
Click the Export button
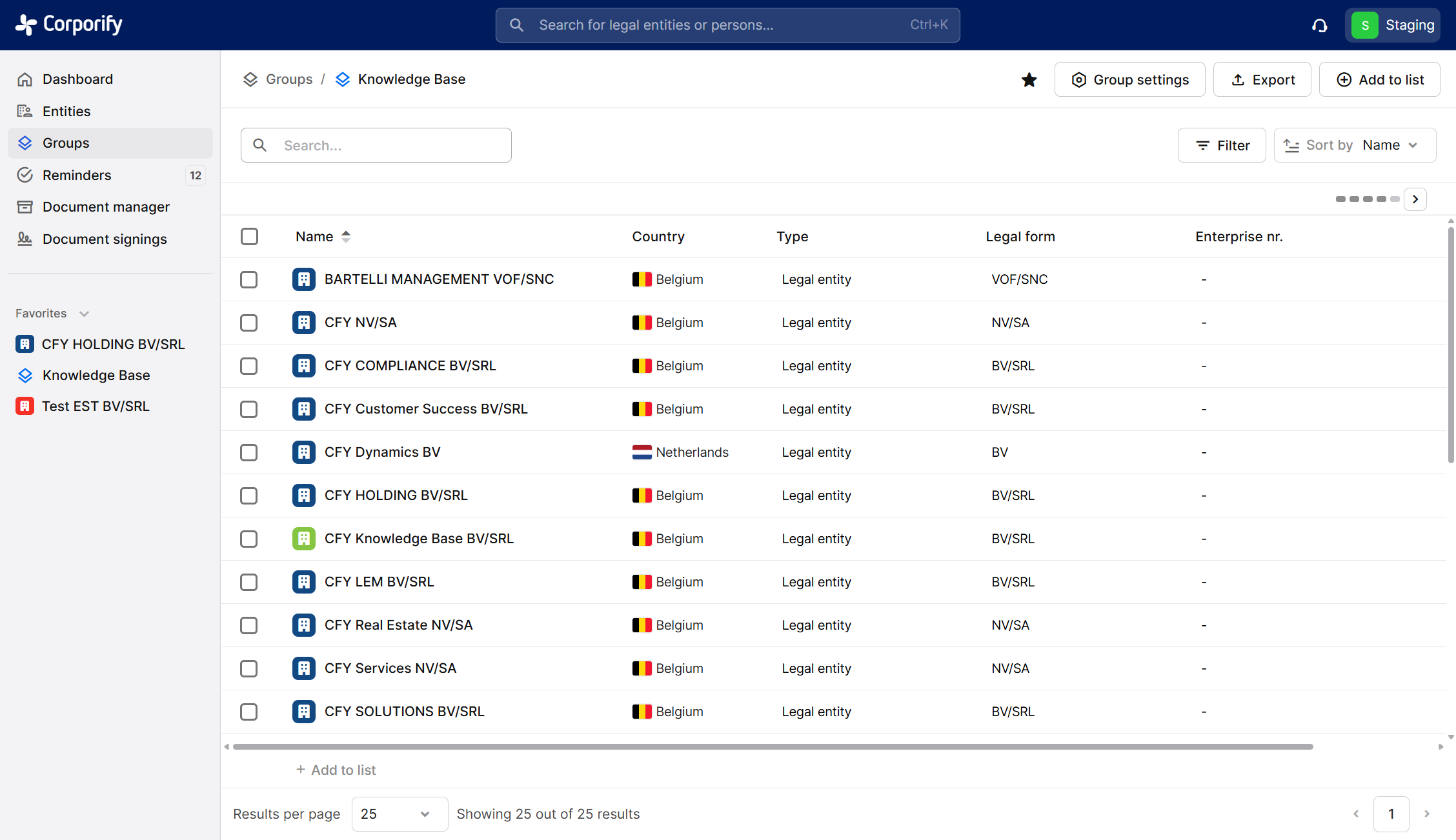click(1262, 79)
